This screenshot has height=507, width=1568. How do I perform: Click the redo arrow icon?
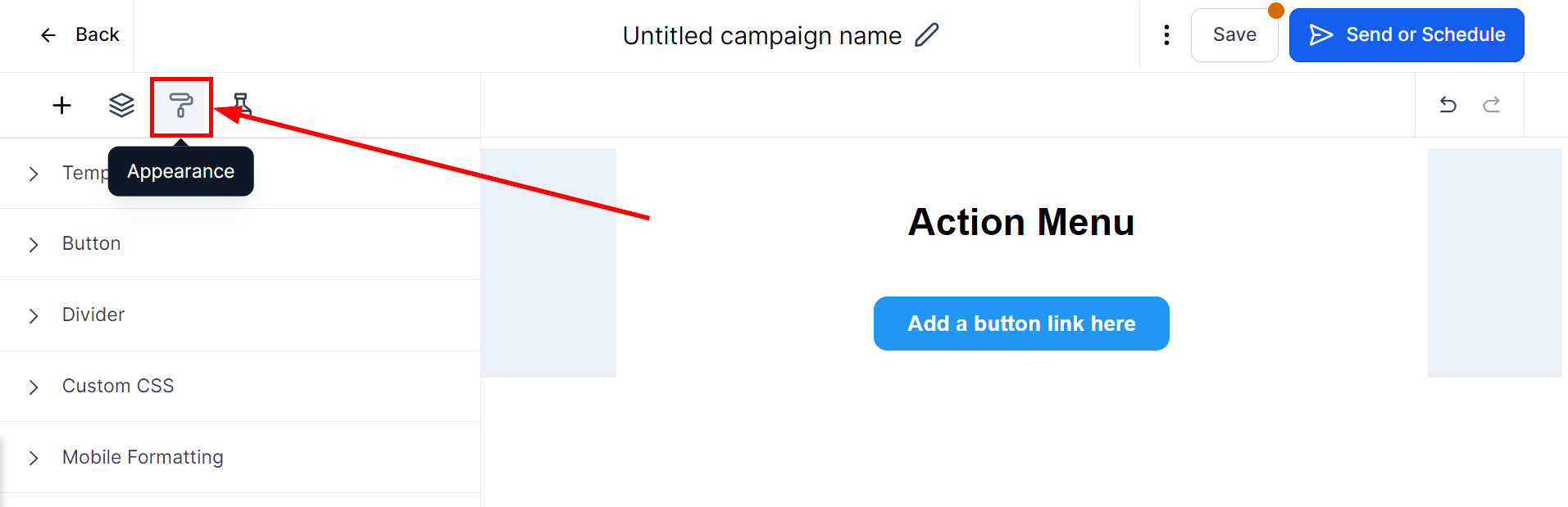pyautogui.click(x=1492, y=105)
